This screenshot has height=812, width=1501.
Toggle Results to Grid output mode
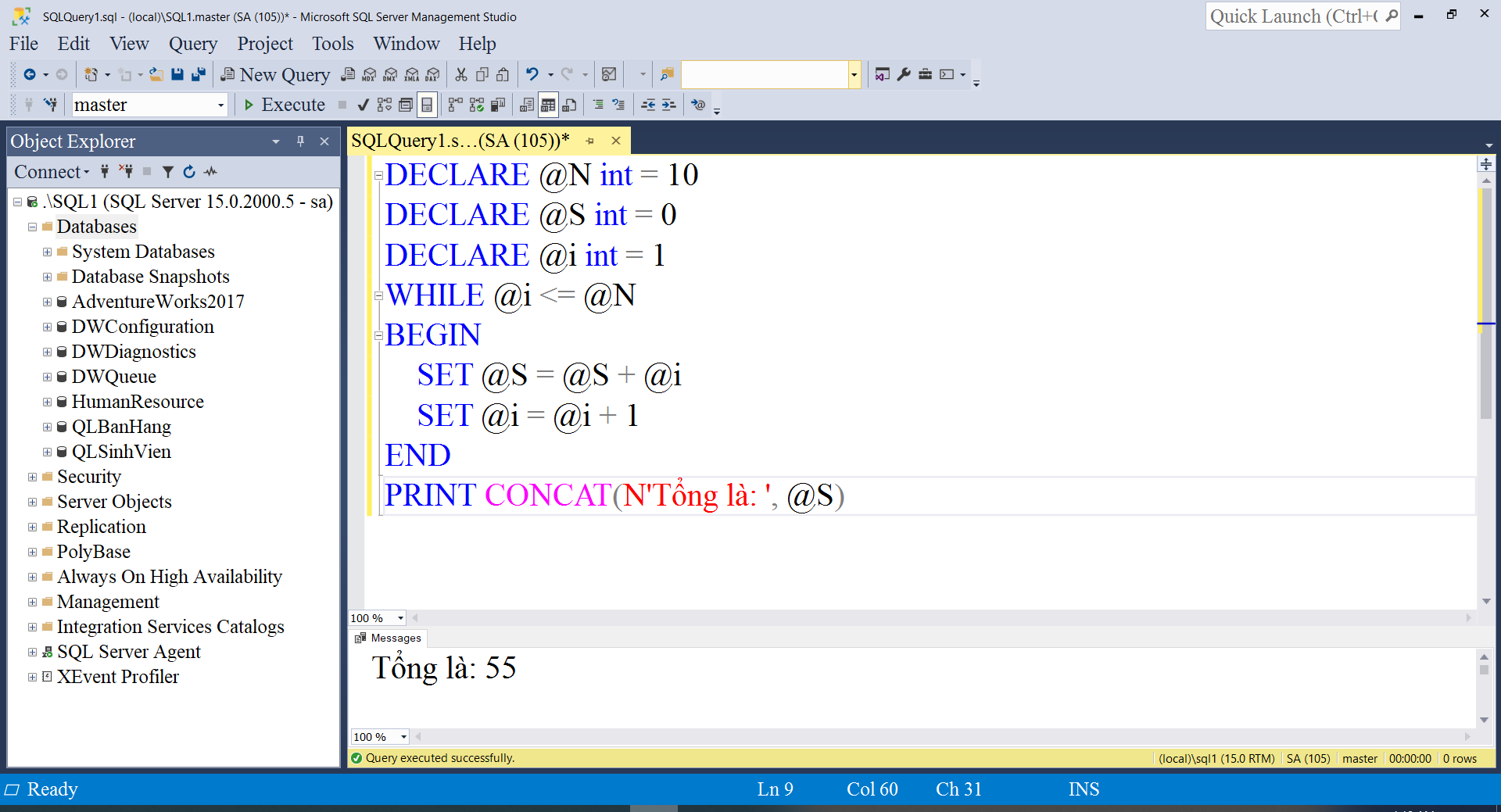click(548, 105)
